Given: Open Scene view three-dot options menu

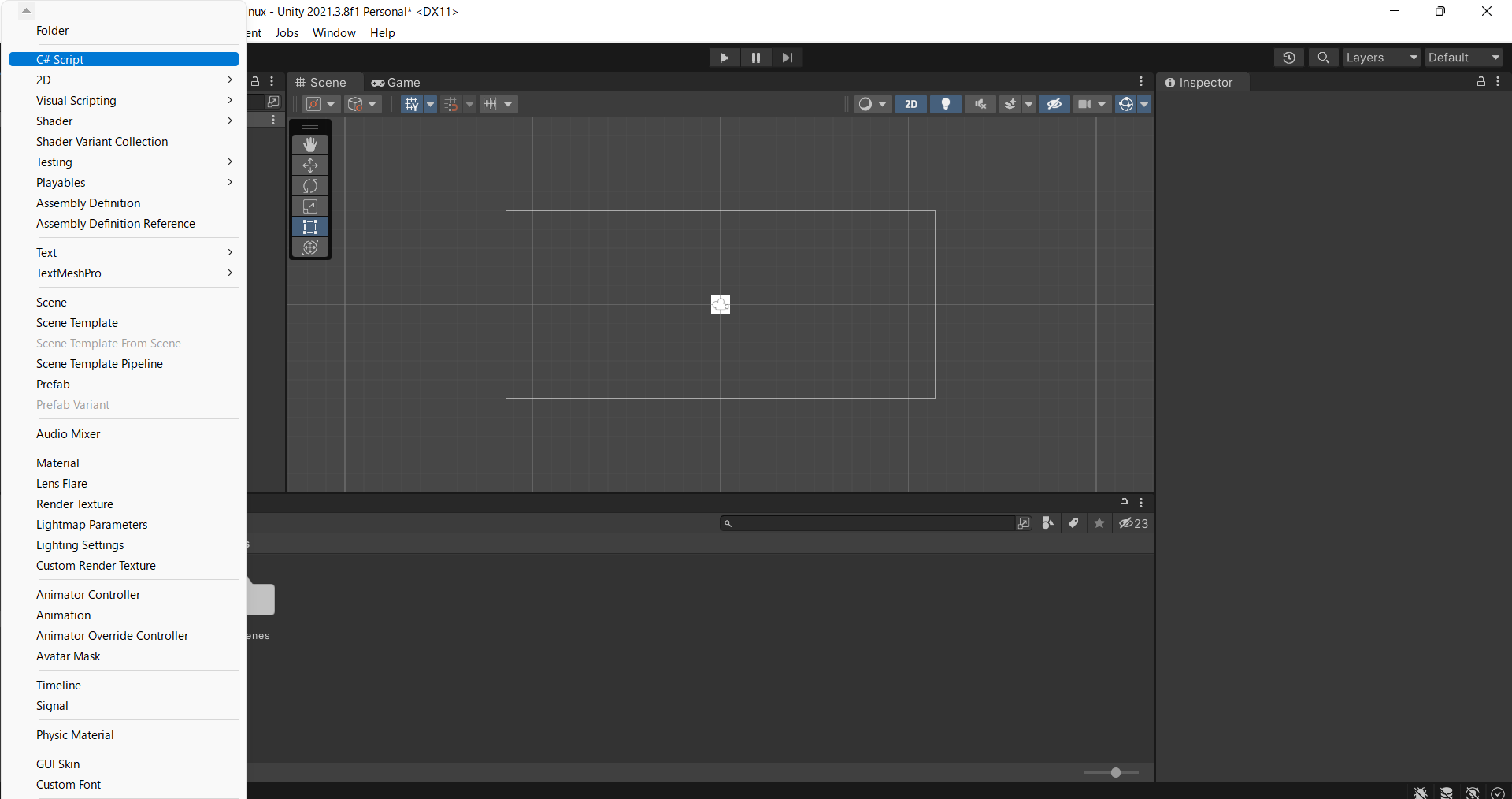Looking at the screenshot, I should [x=1141, y=82].
